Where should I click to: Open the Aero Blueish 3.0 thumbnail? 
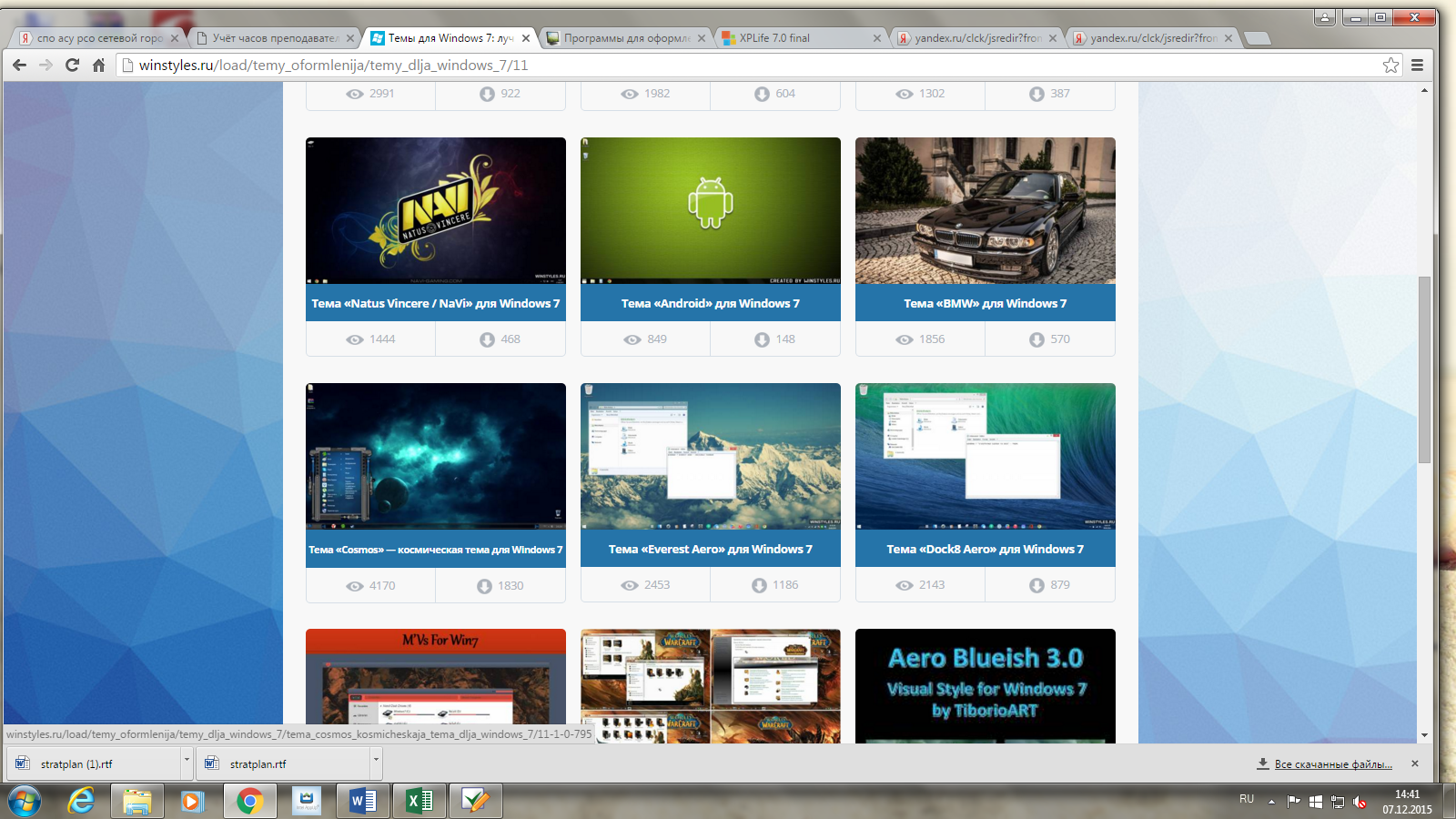click(x=986, y=686)
